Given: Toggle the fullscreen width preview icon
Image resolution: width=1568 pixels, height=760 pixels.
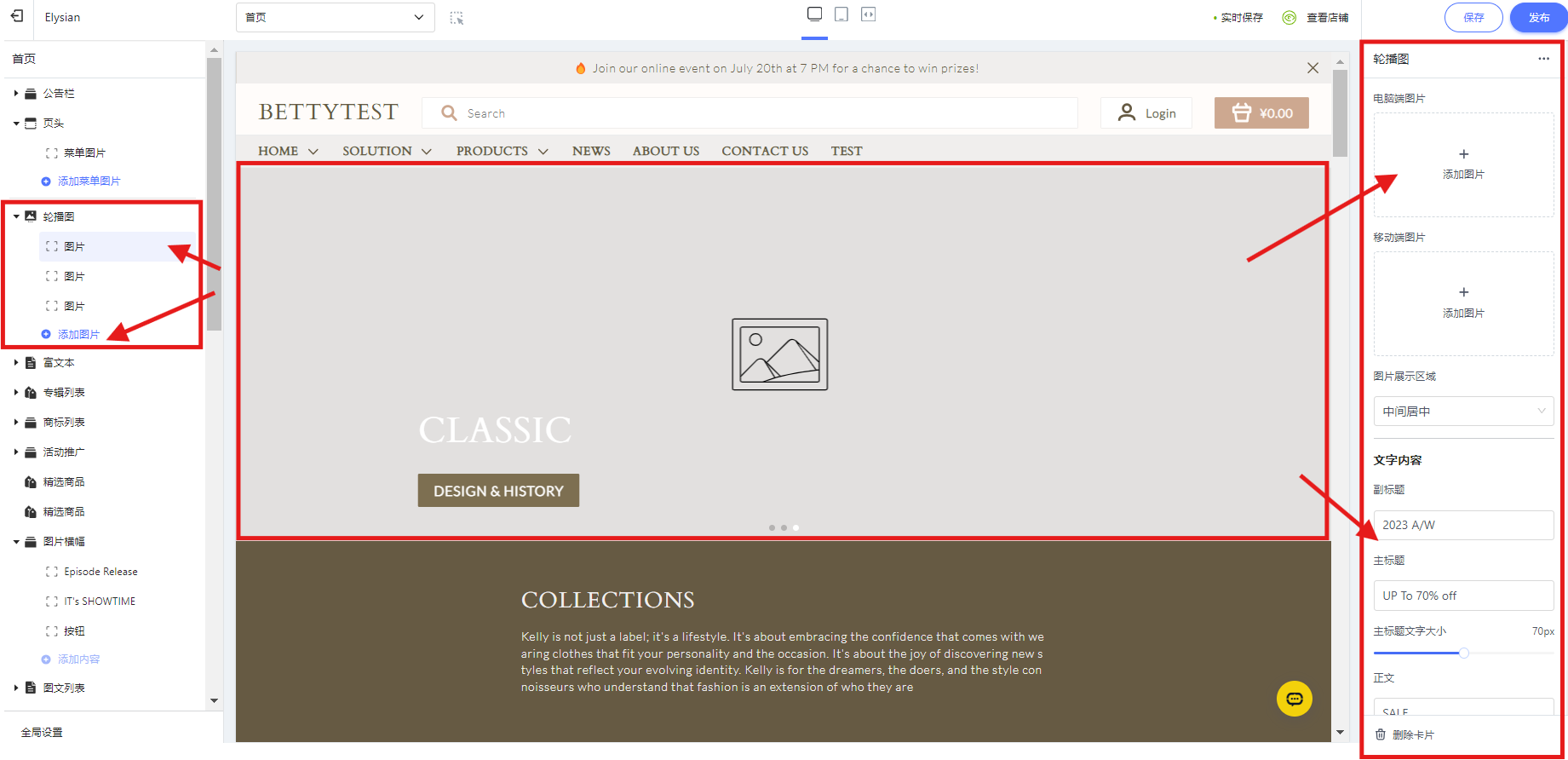Looking at the screenshot, I should pyautogui.click(x=868, y=14).
